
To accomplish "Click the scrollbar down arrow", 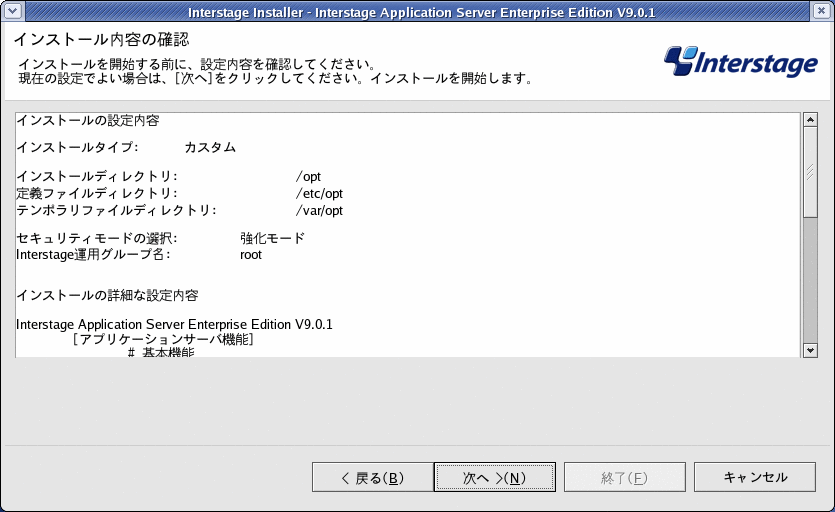I will coord(810,350).
